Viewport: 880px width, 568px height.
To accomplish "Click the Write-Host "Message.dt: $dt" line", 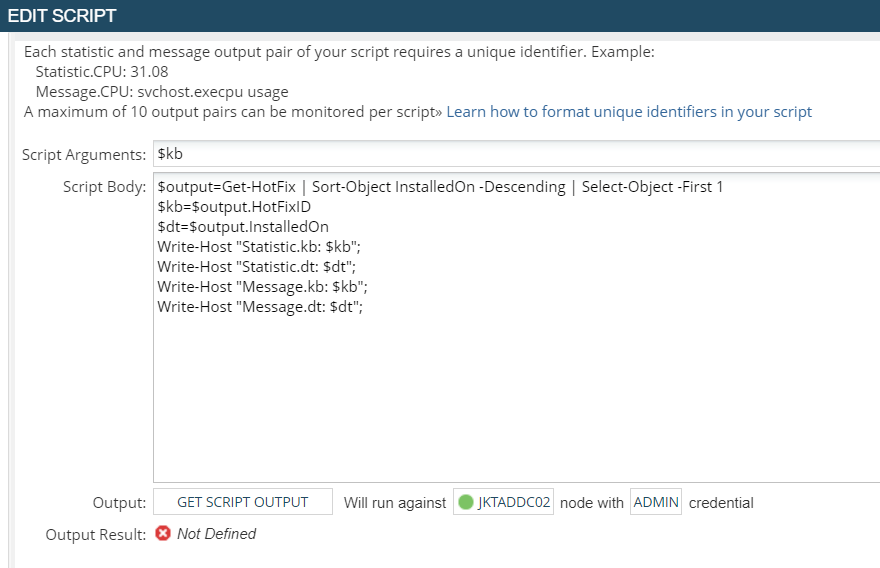I will (260, 307).
